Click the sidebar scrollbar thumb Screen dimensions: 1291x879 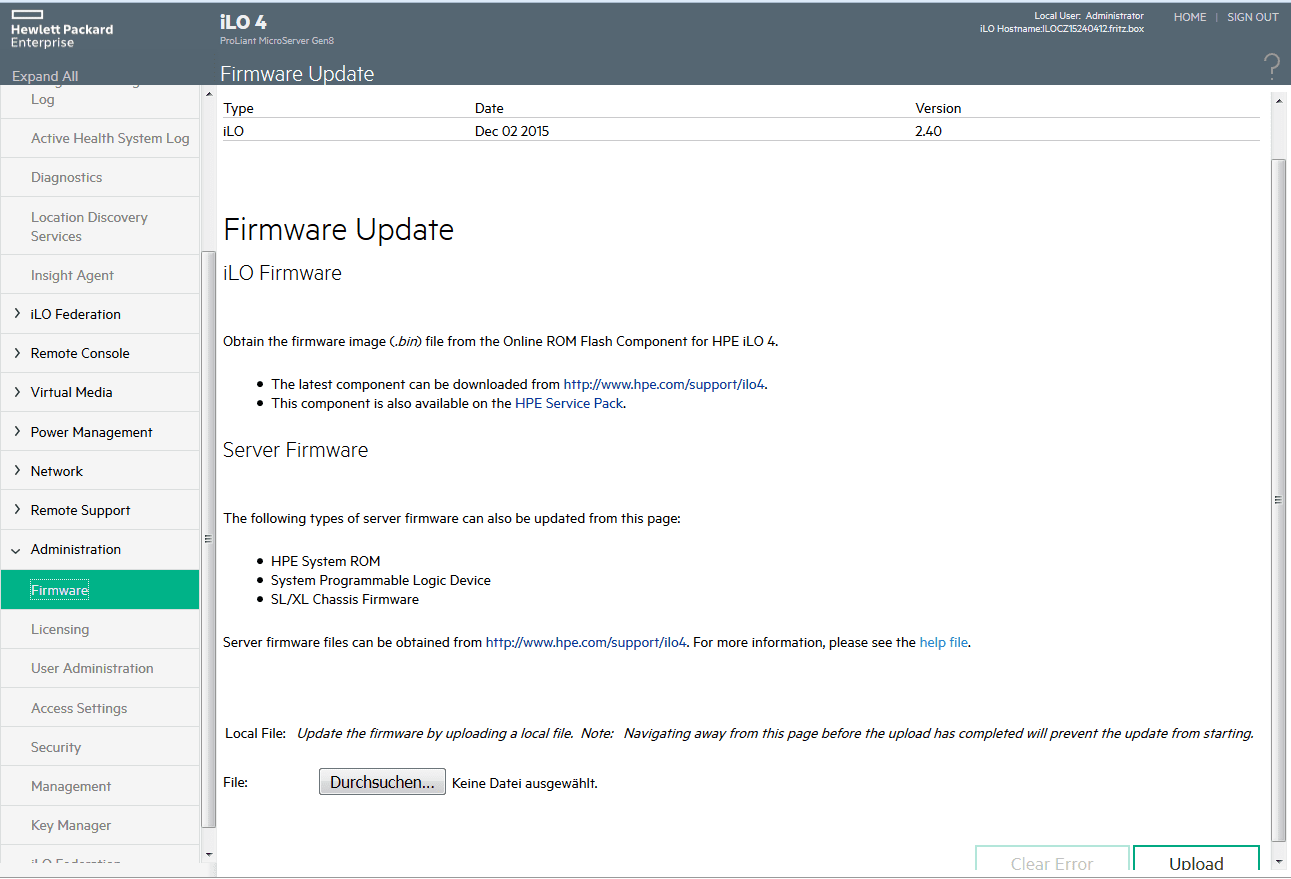[208, 538]
